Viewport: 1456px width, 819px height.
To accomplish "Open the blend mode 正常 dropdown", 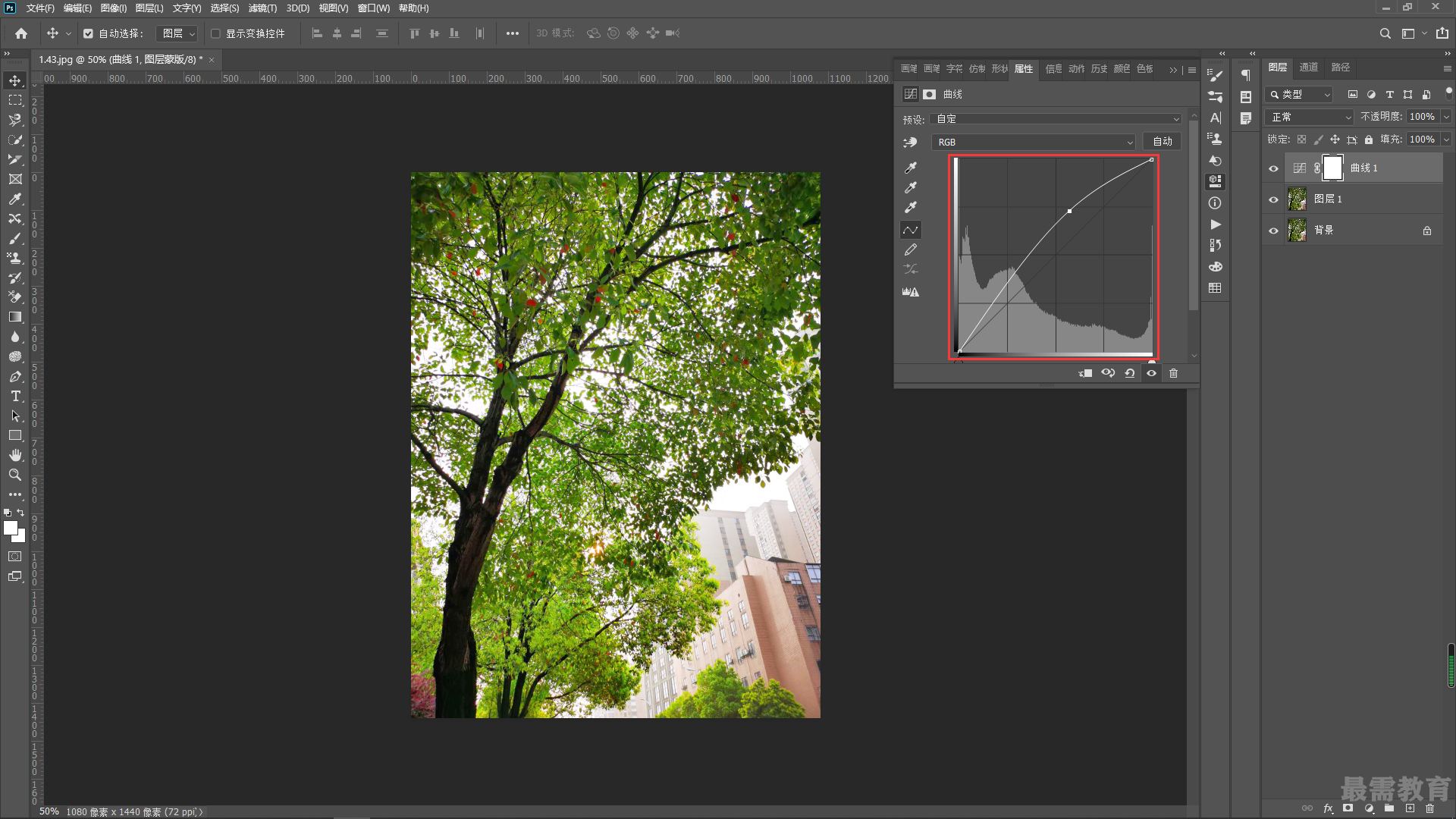I will coord(1310,117).
